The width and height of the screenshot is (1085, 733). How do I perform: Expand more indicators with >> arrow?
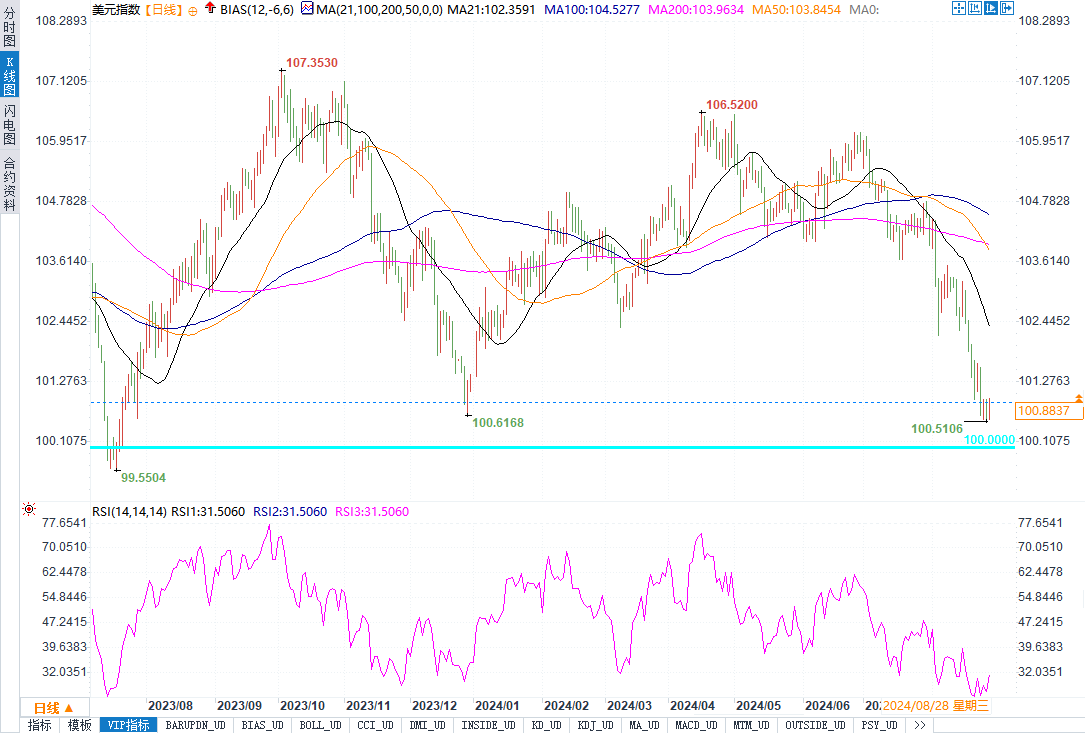point(920,725)
